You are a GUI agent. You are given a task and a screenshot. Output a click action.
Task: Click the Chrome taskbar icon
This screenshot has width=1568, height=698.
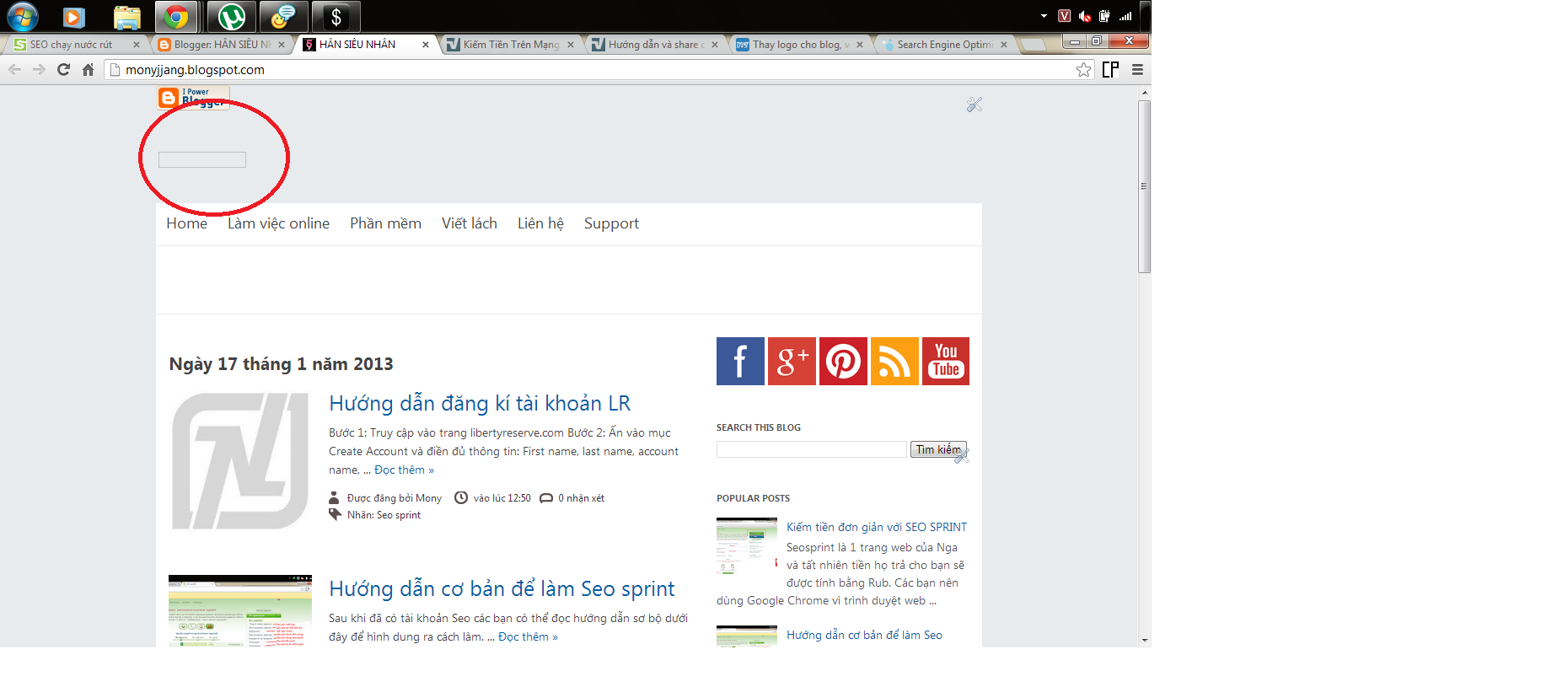click(176, 16)
